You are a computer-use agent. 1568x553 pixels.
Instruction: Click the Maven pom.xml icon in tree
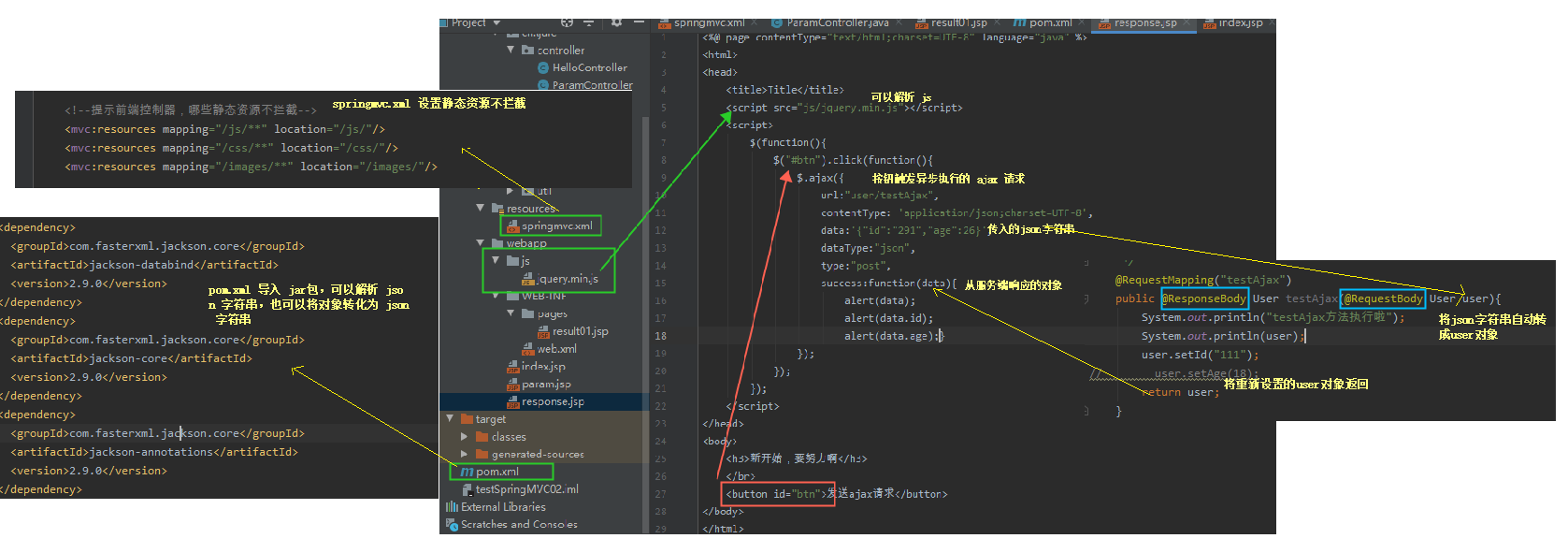click(467, 472)
